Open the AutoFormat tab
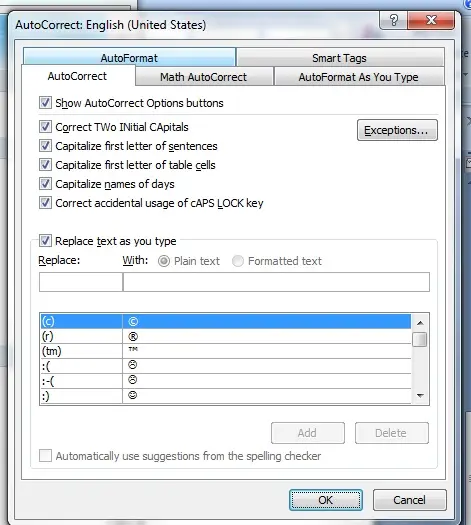Viewport: 471px width, 525px height. click(x=129, y=57)
